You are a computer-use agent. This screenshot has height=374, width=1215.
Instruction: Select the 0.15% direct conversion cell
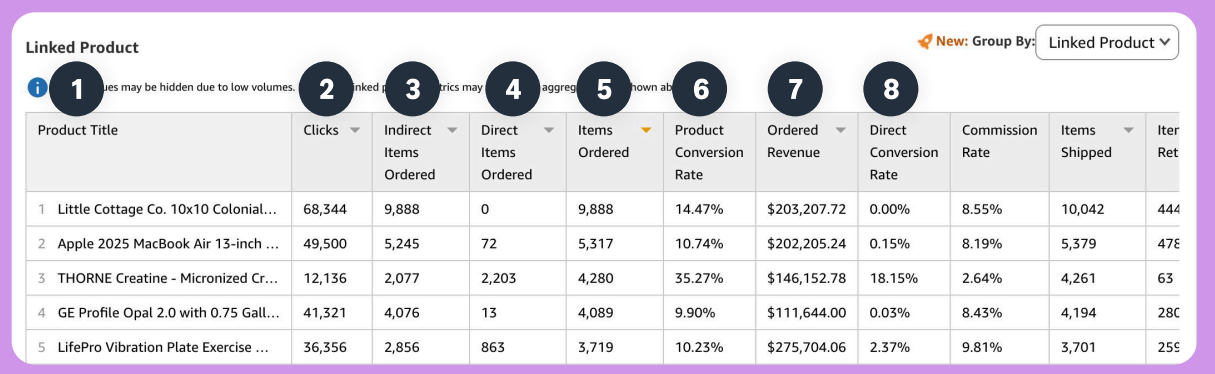click(x=904, y=243)
